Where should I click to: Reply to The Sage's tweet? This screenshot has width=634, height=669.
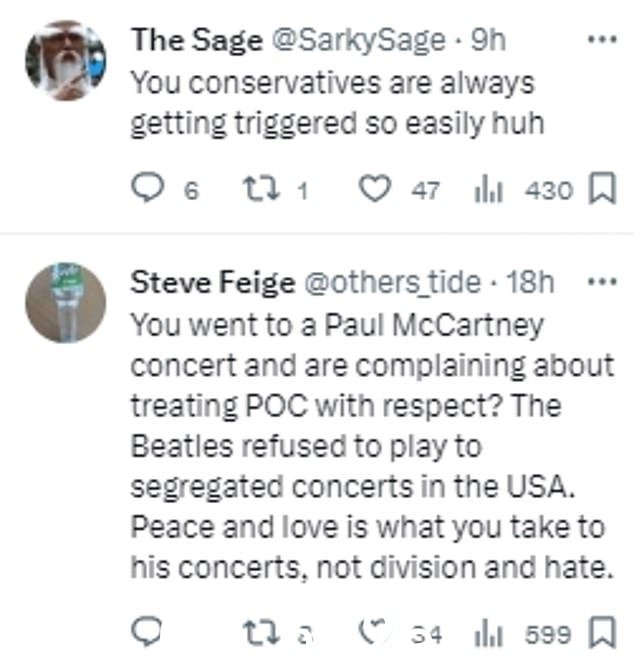point(147,189)
